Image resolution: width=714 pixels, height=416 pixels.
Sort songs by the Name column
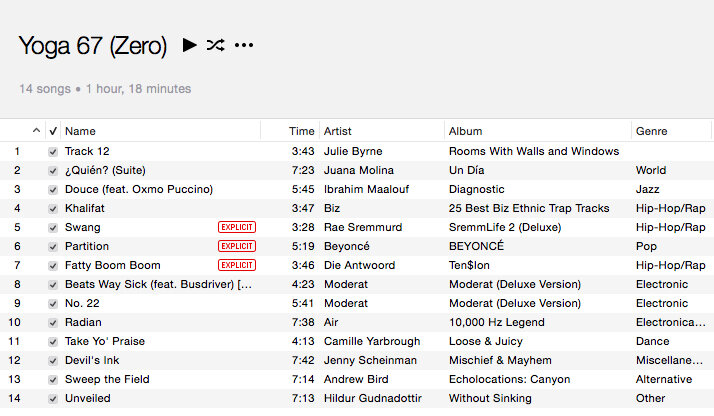(80, 131)
